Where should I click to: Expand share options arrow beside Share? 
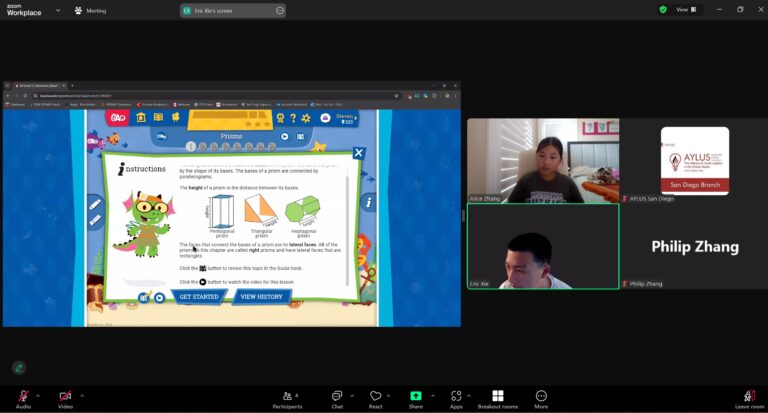coord(432,395)
